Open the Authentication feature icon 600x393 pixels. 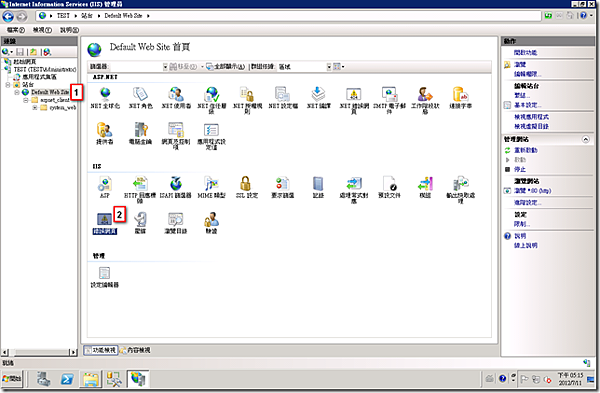[212, 219]
